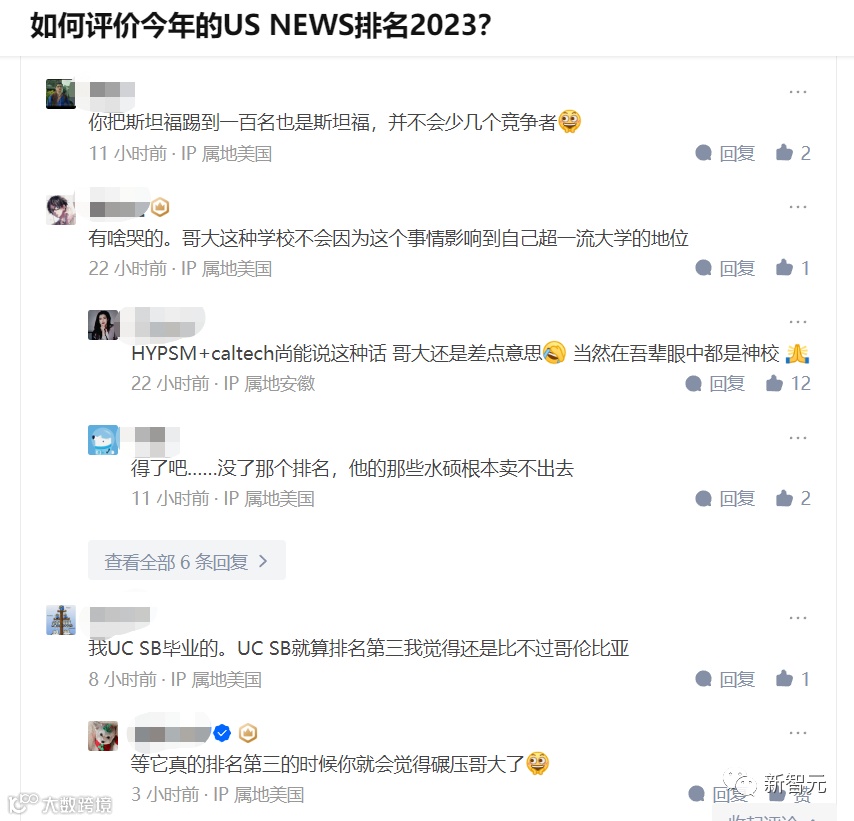This screenshot has height=821, width=854.
Task: Reply to the UC SB毕业 comment
Action: pyautogui.click(x=725, y=679)
